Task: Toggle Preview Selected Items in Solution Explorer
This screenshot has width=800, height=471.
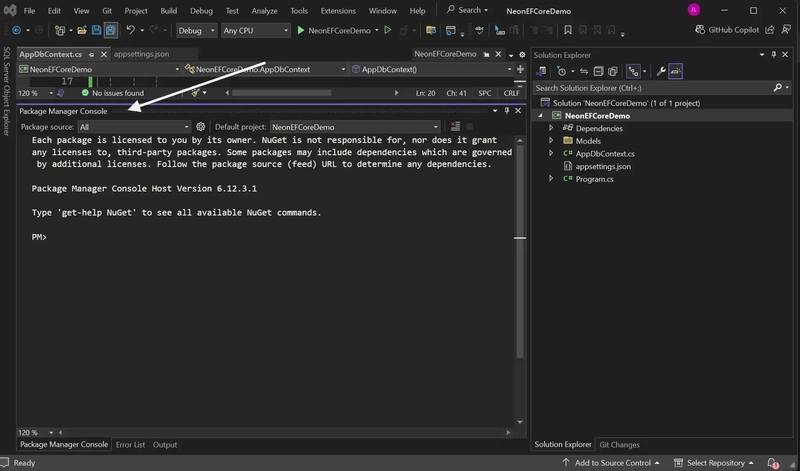Action: tap(676, 71)
